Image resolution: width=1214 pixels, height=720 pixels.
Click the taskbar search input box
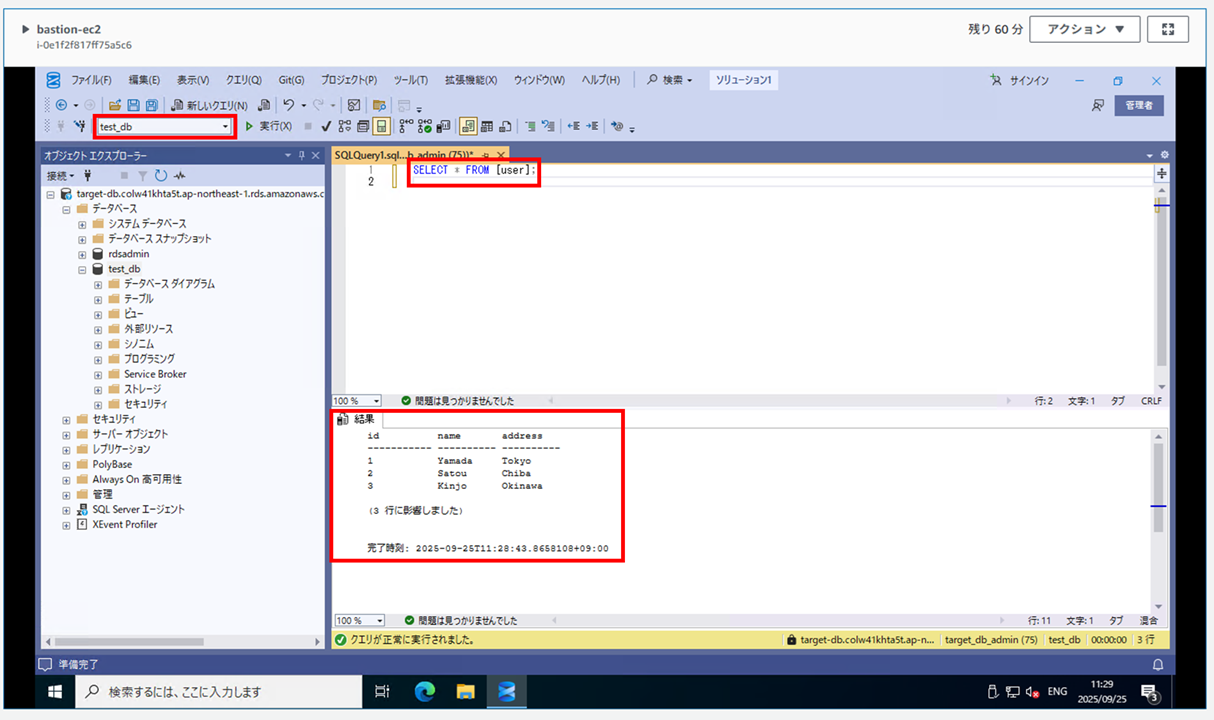[219, 692]
